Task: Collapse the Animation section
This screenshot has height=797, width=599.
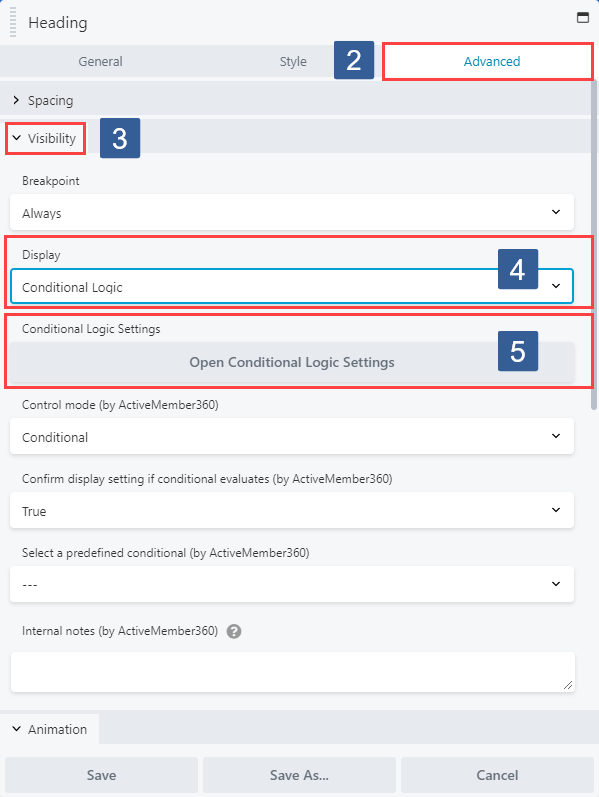Action: (50, 729)
